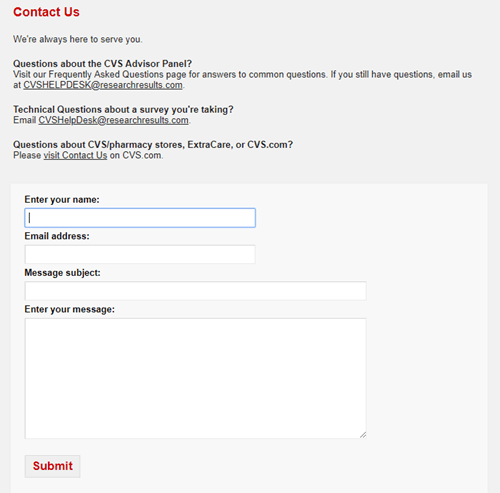Click the 'Email address:' label
500x493 pixels.
click(x=57, y=236)
